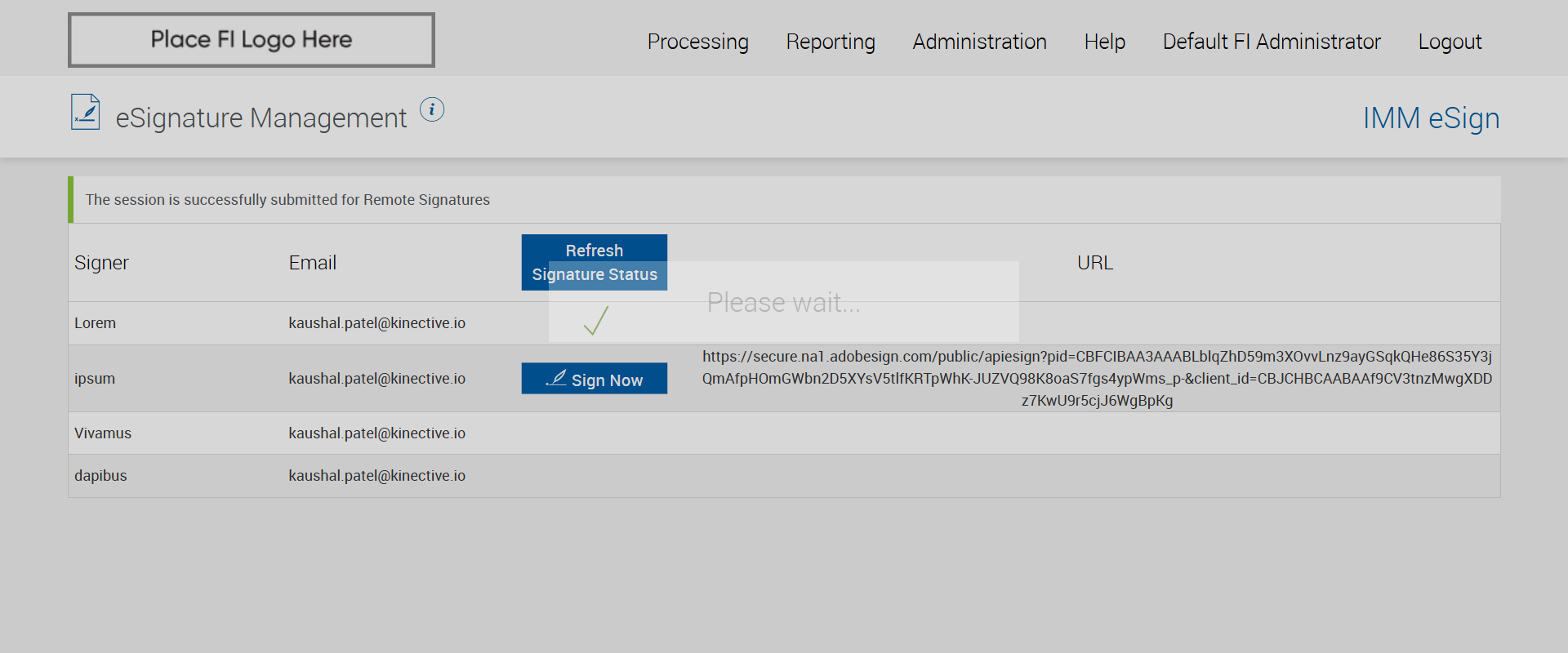Screen dimensions: 1568x653
Task: Click the IMM eSign heading link
Action: point(1431,118)
